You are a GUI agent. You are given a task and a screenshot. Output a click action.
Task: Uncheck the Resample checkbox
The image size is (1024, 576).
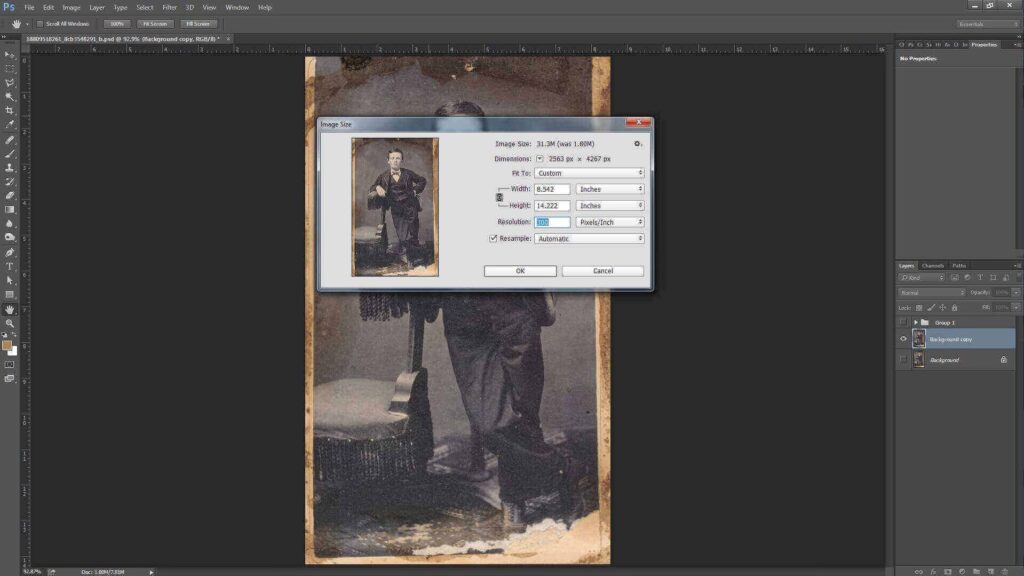(x=493, y=239)
